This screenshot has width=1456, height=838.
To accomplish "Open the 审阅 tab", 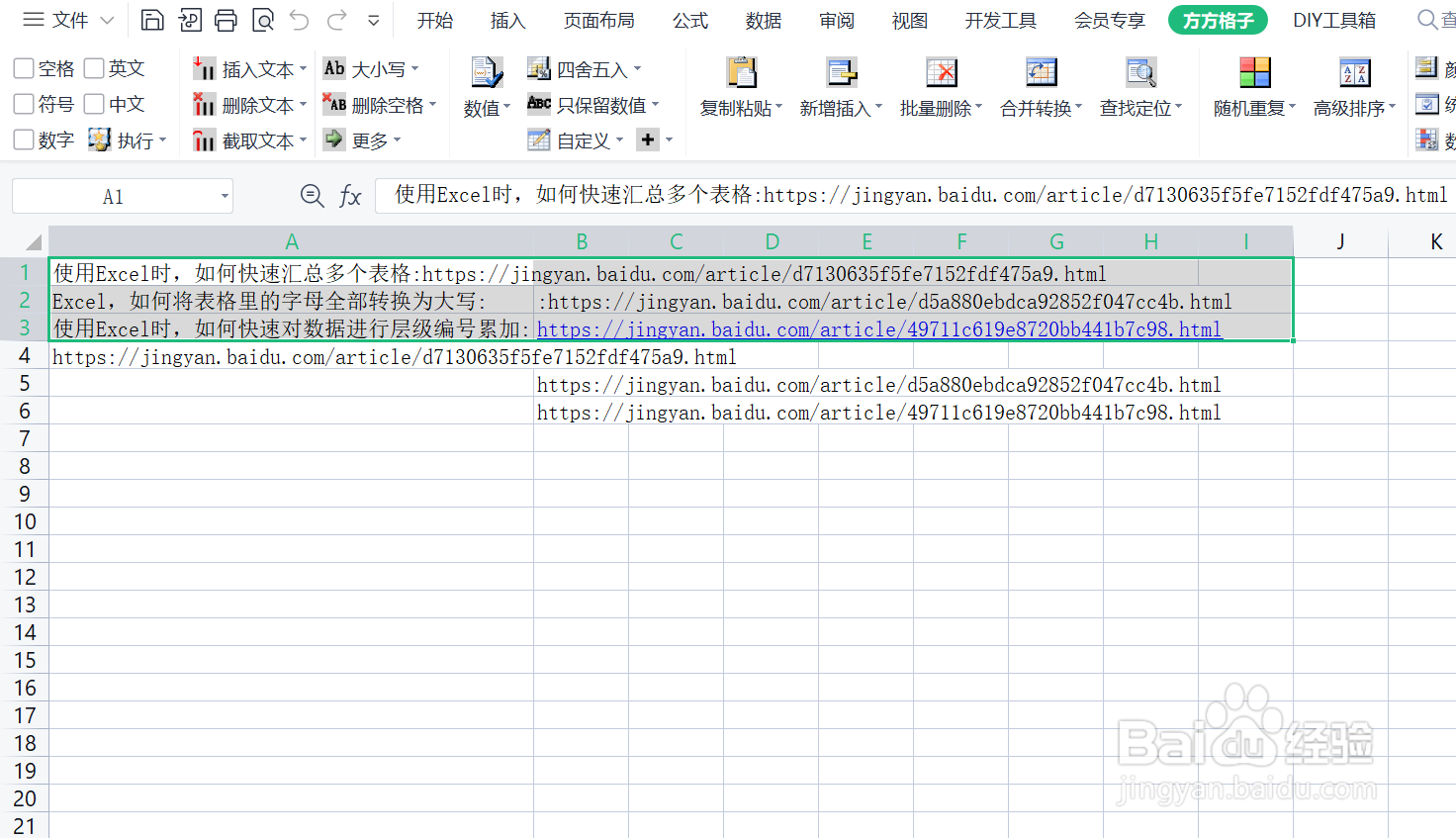I will click(837, 20).
